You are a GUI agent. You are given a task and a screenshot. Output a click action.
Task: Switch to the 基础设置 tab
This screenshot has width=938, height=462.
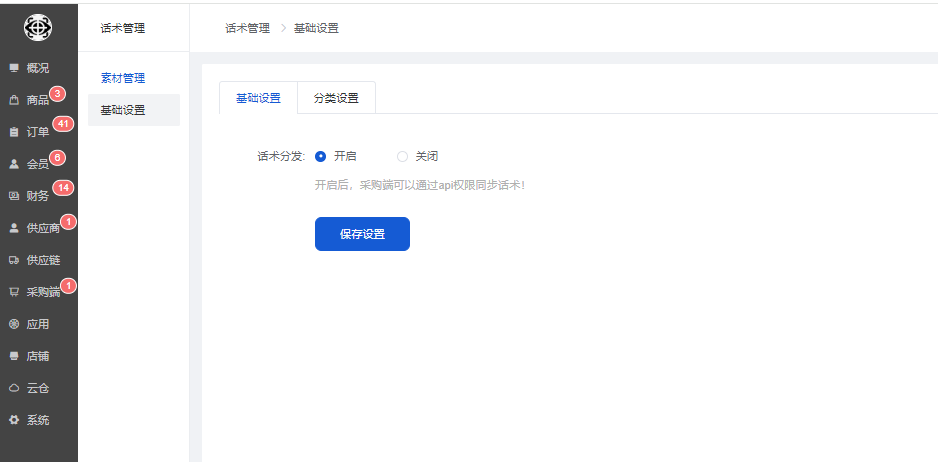point(258,98)
